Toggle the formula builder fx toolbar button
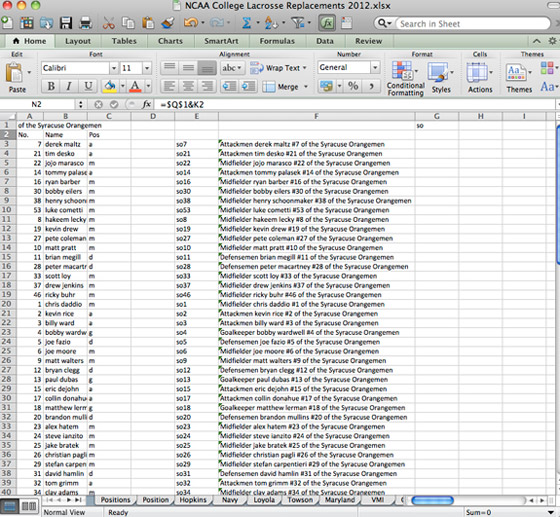The width and height of the screenshot is (560, 517). 327,23
